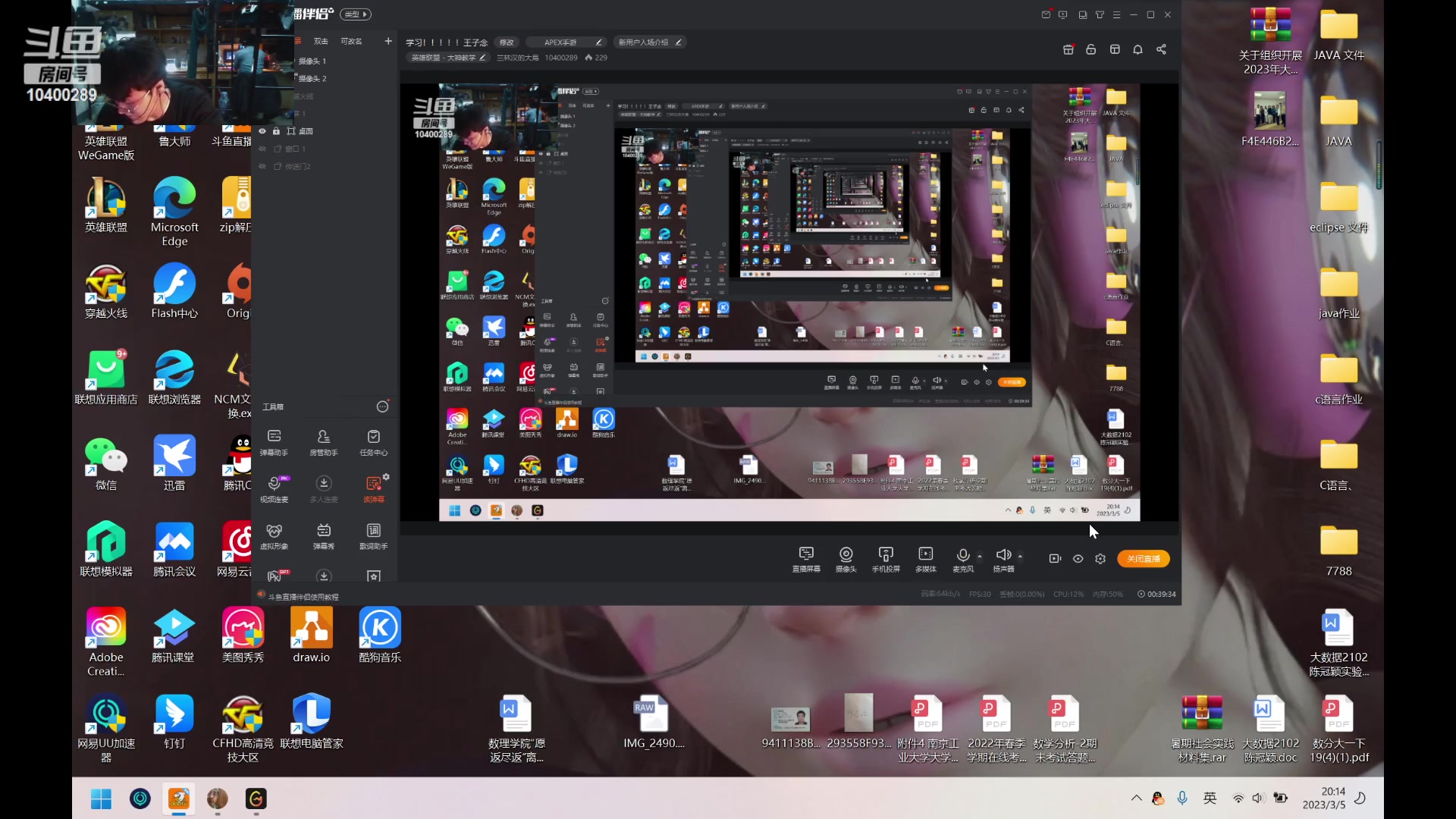Viewport: 1456px width, 819px height.
Task: Open layout icon in top-right toolbar
Action: point(1115,49)
